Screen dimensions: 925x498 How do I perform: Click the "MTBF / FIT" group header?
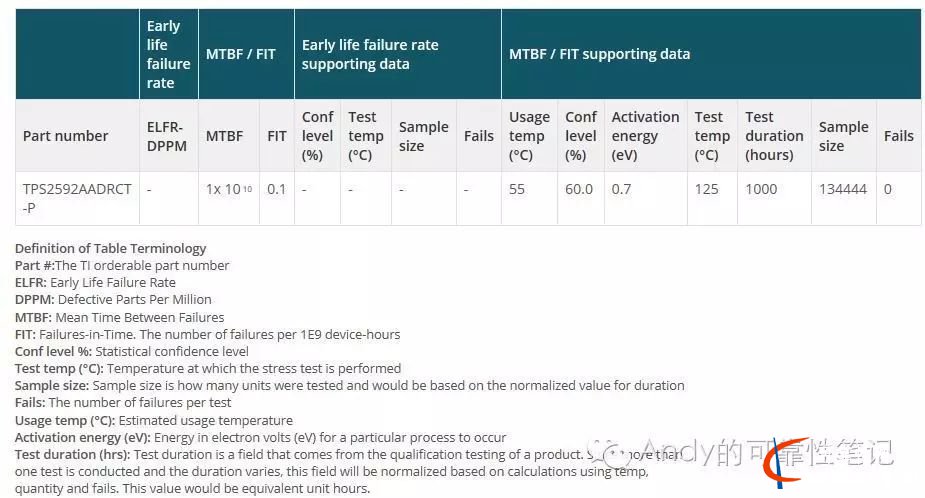coord(240,54)
